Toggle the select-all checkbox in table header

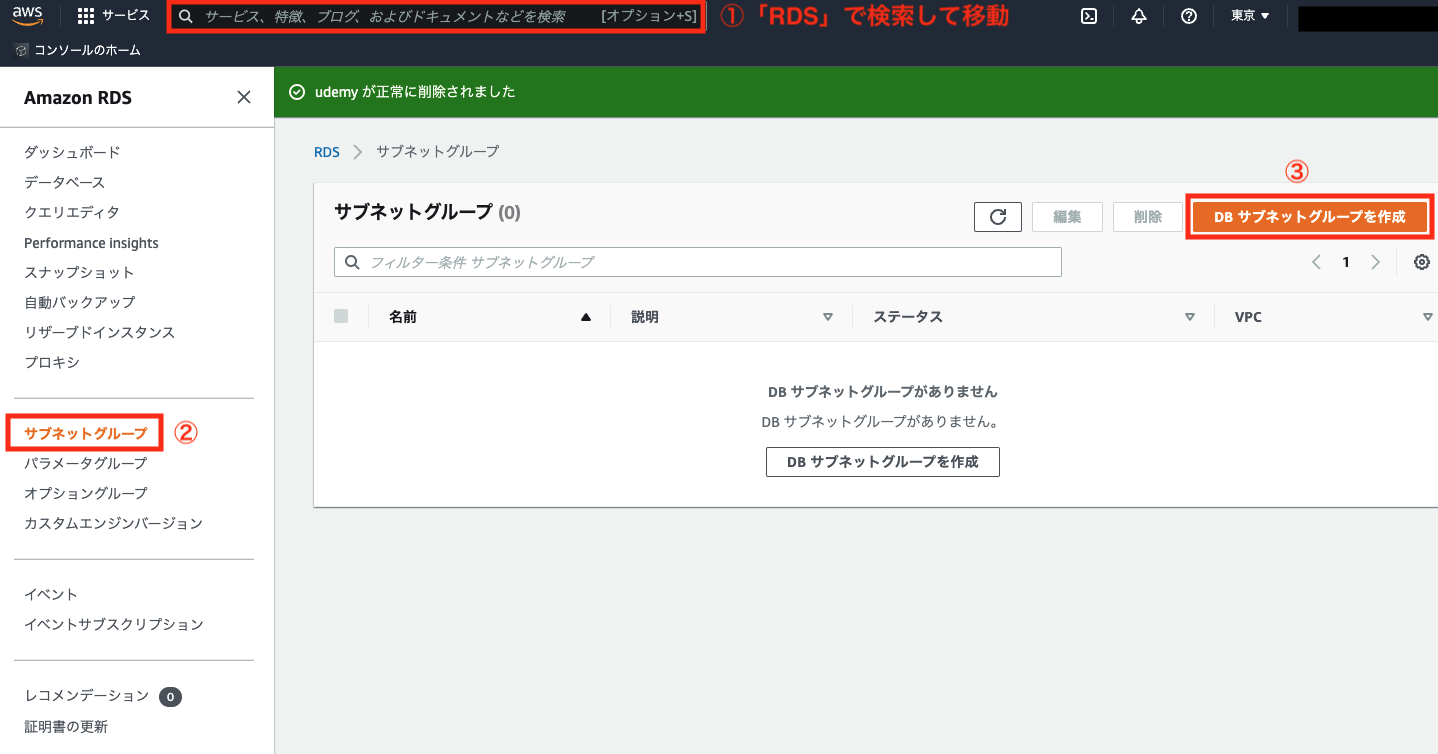tap(341, 316)
